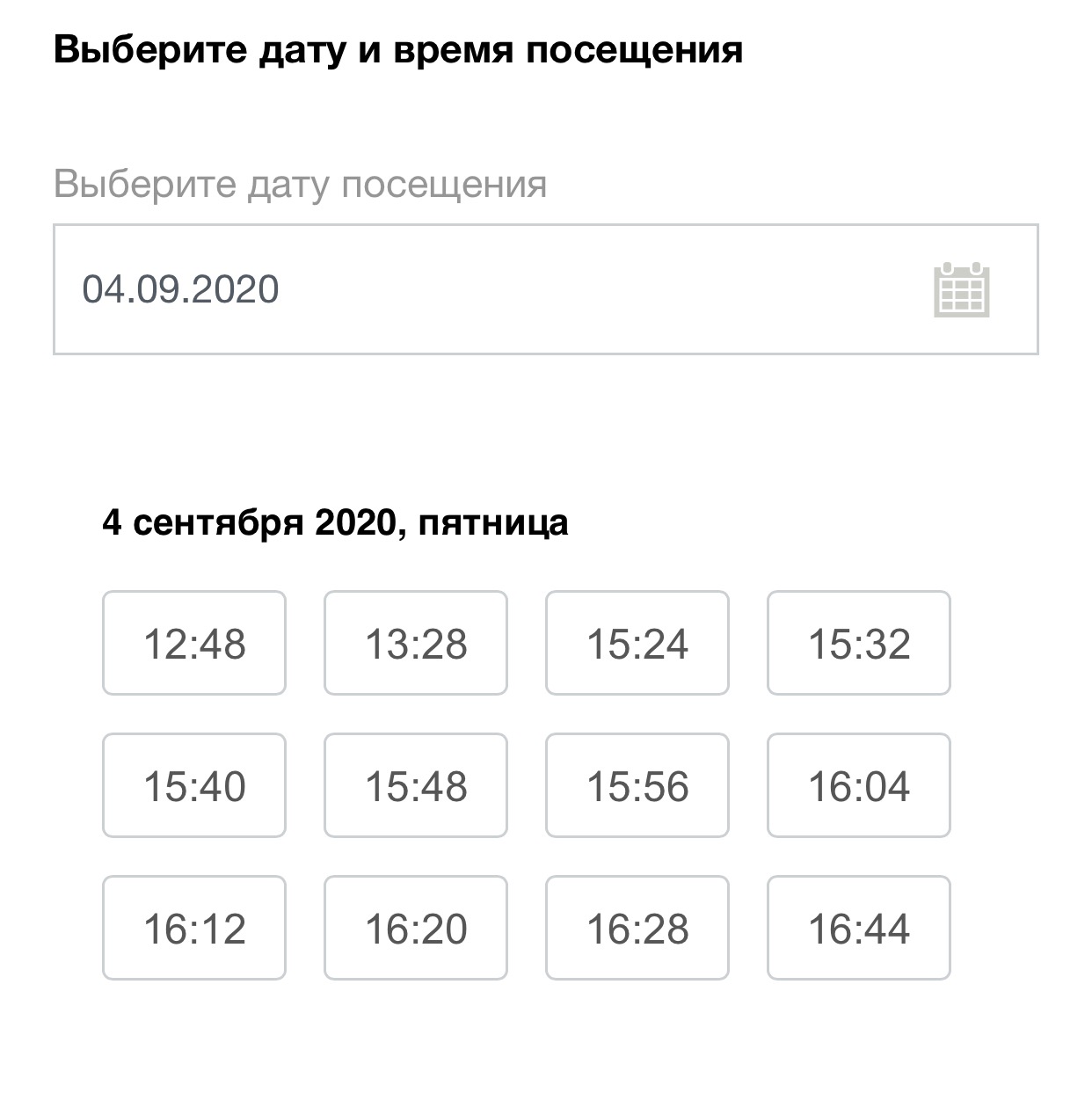Click the '4 сентября 2020, пятница' heading
This screenshot has width=1092, height=1101.
pos(335,522)
